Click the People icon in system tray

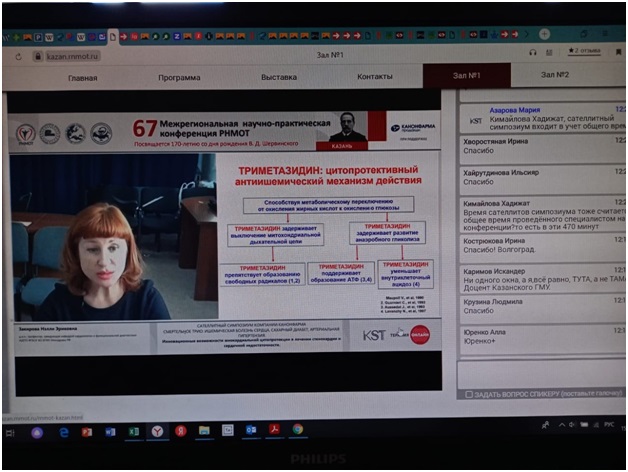(545, 425)
